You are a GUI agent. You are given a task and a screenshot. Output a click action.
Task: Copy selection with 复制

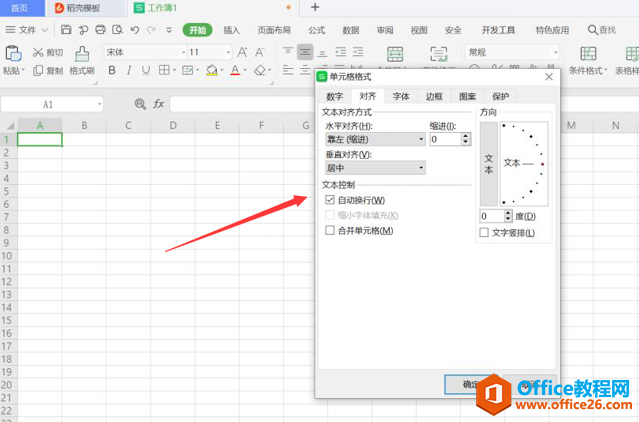48,70
